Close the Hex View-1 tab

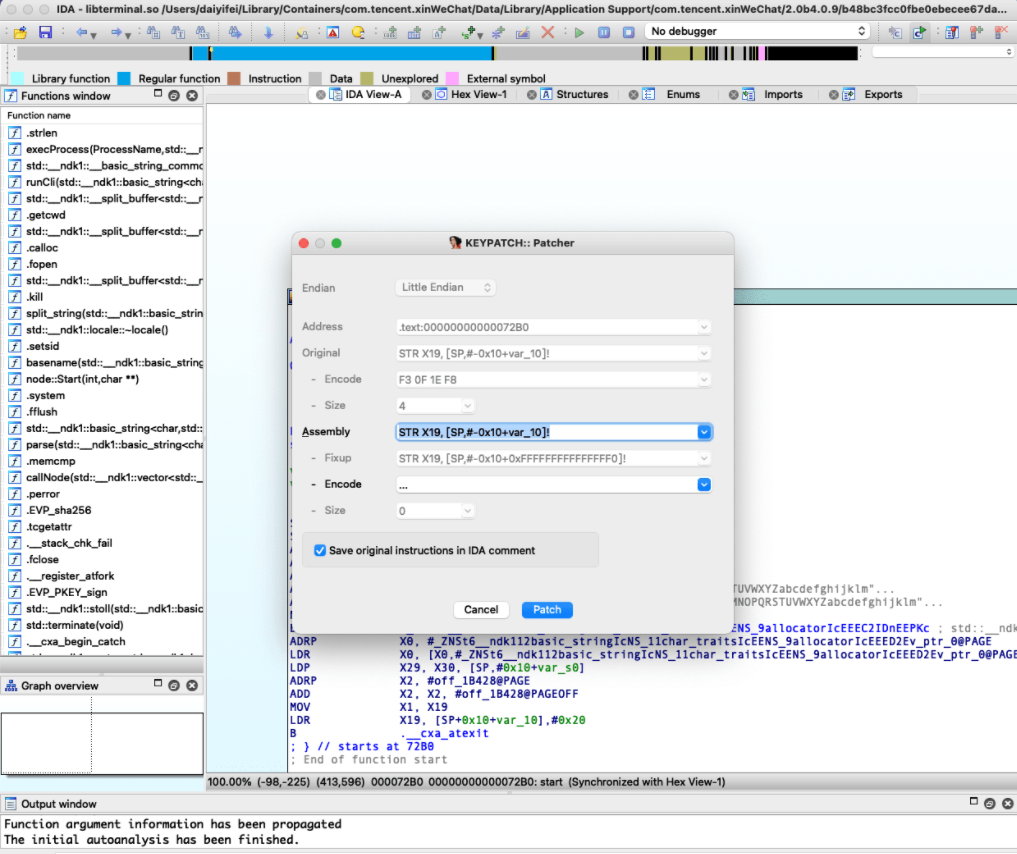pos(427,95)
